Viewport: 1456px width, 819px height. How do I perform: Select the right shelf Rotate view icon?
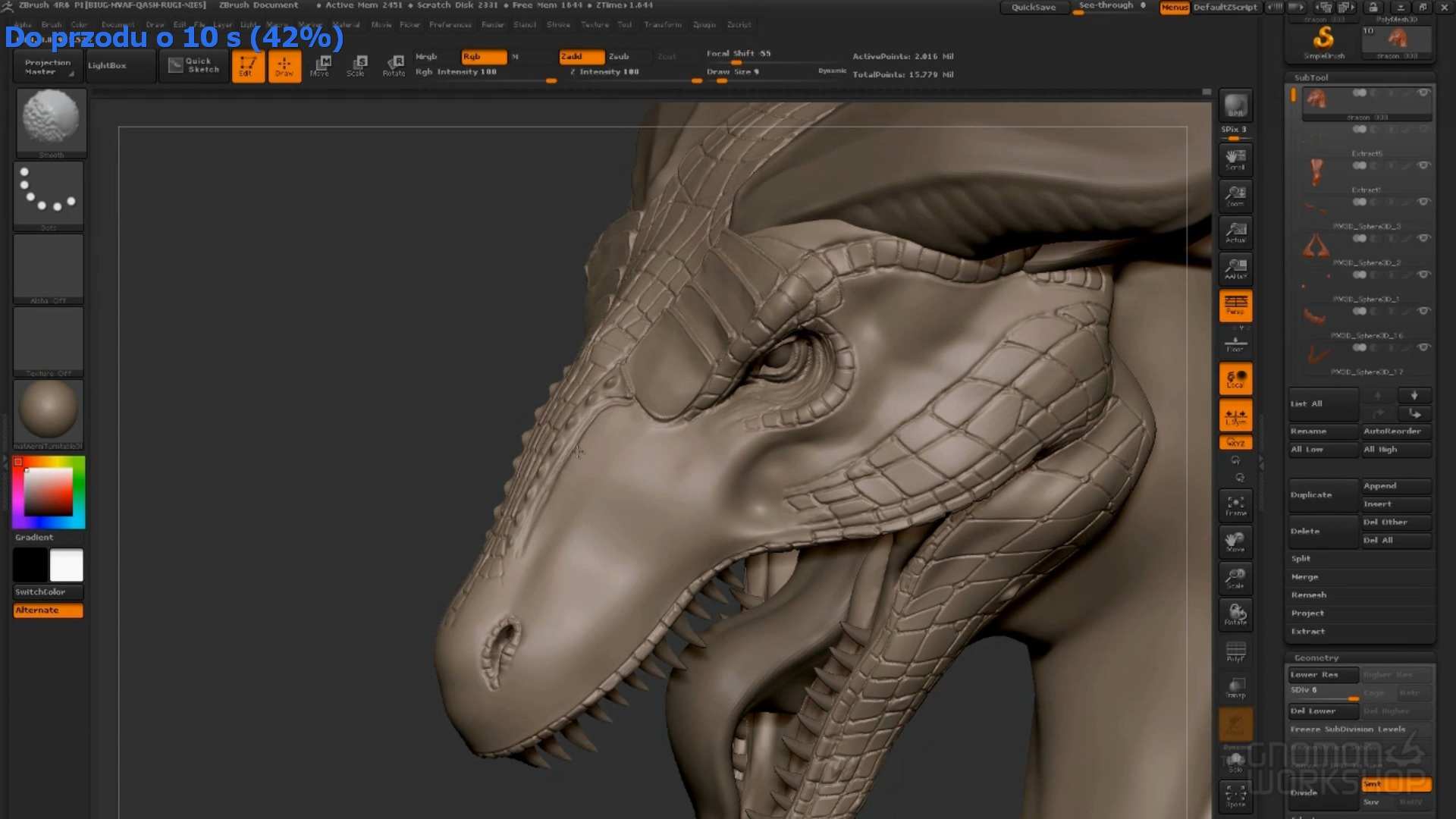click(1235, 615)
